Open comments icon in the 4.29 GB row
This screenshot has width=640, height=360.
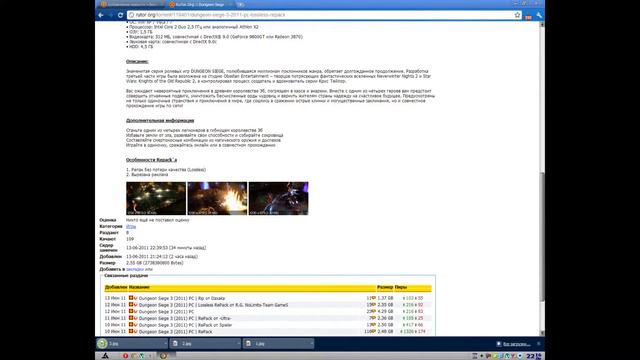pyautogui.click(x=373, y=311)
